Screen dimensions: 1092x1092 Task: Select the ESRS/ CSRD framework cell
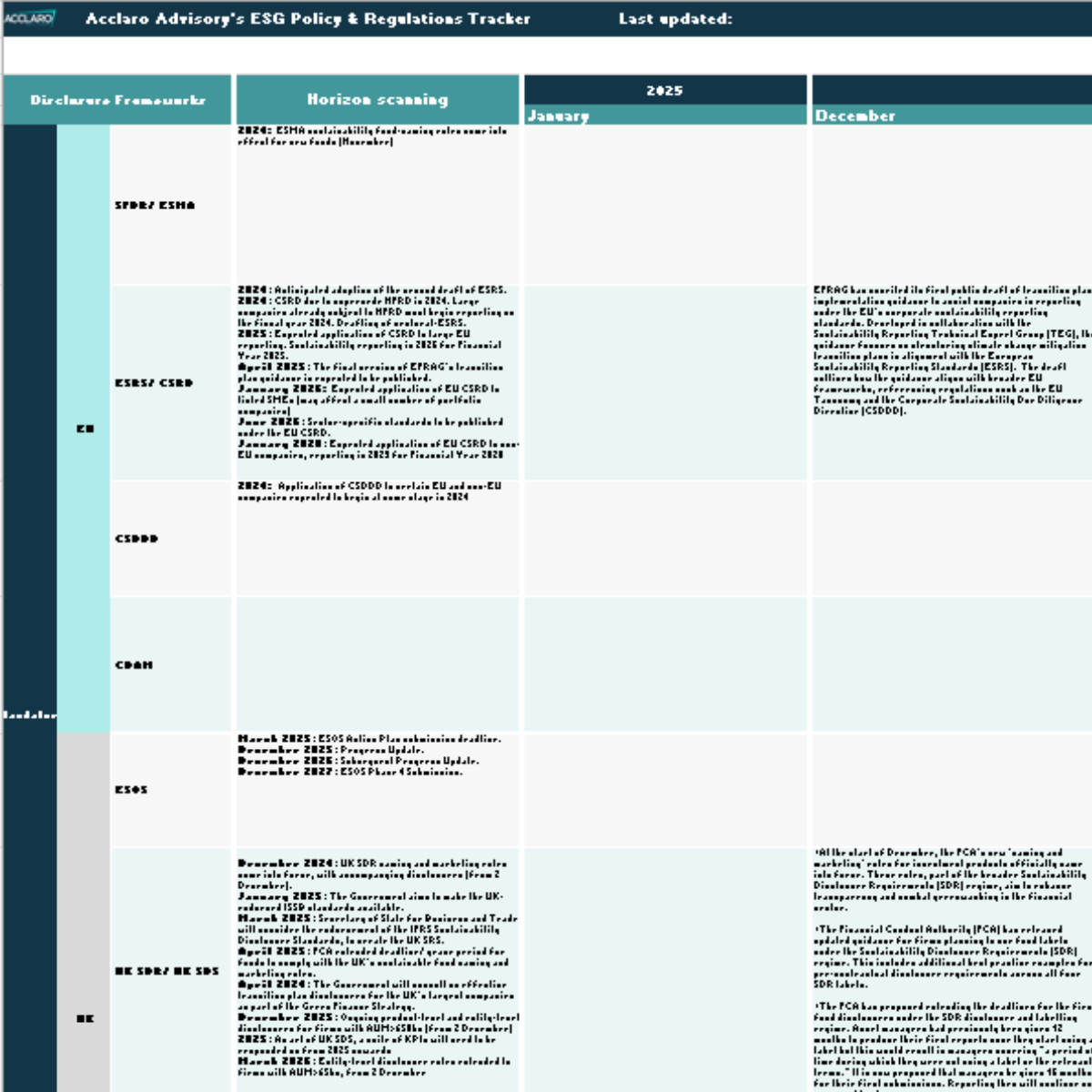(x=171, y=383)
